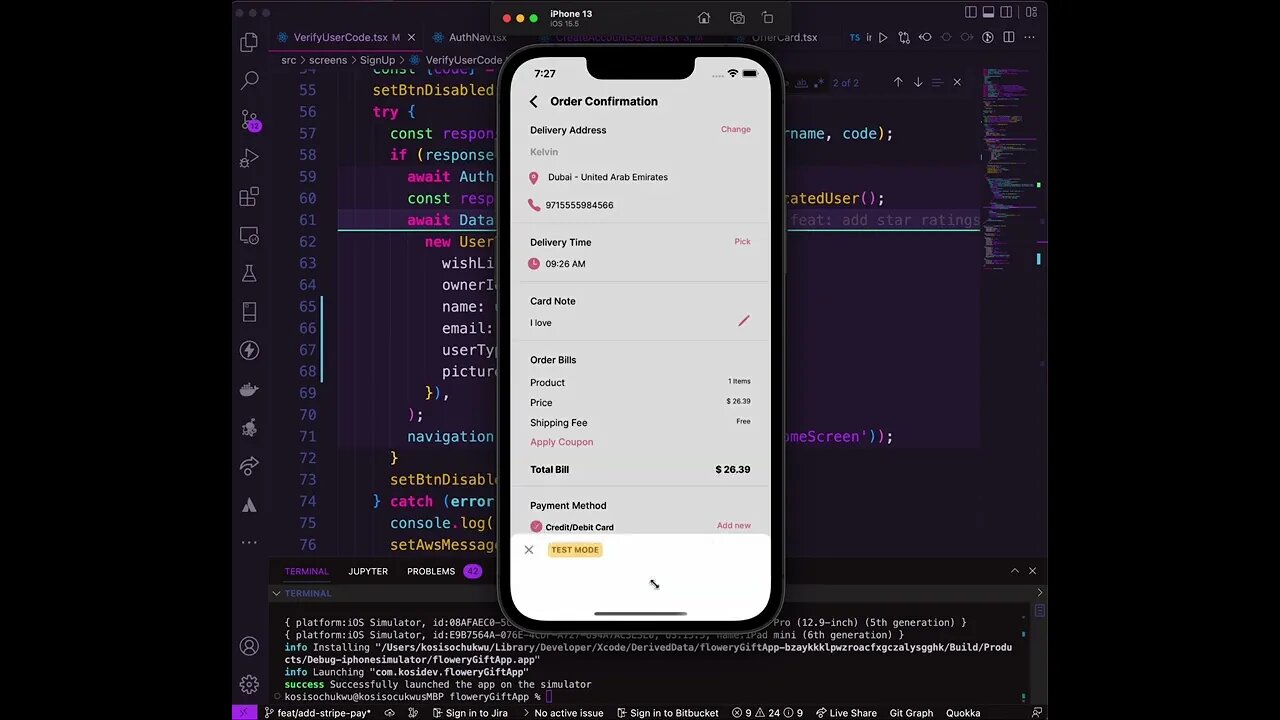
Task: Split the editor to the right
Action: pyautogui.click(x=1009, y=38)
